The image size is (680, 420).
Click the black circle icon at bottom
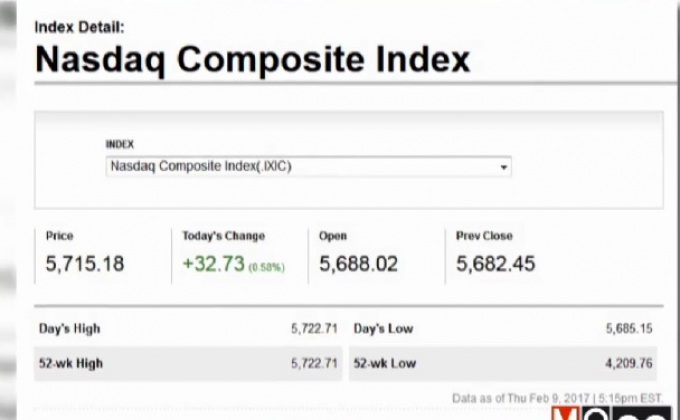coord(597,413)
